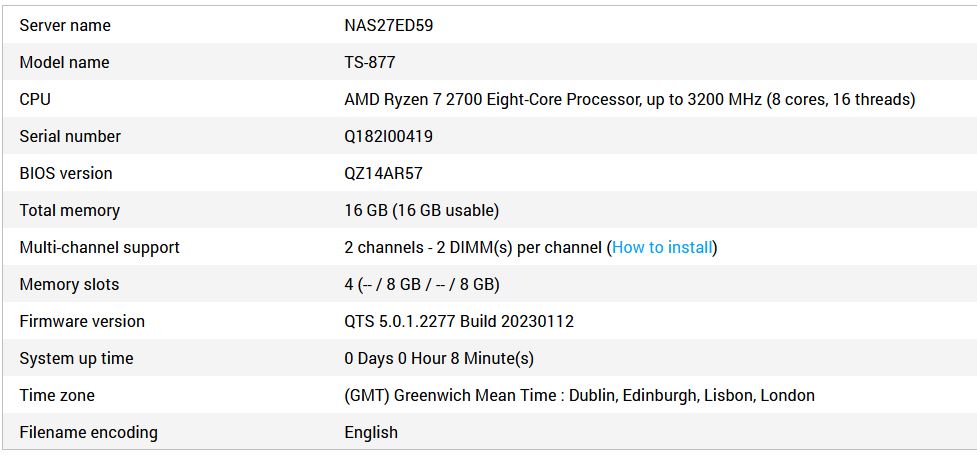
Task: Select the TS-877 model name value
Action: tap(370, 62)
